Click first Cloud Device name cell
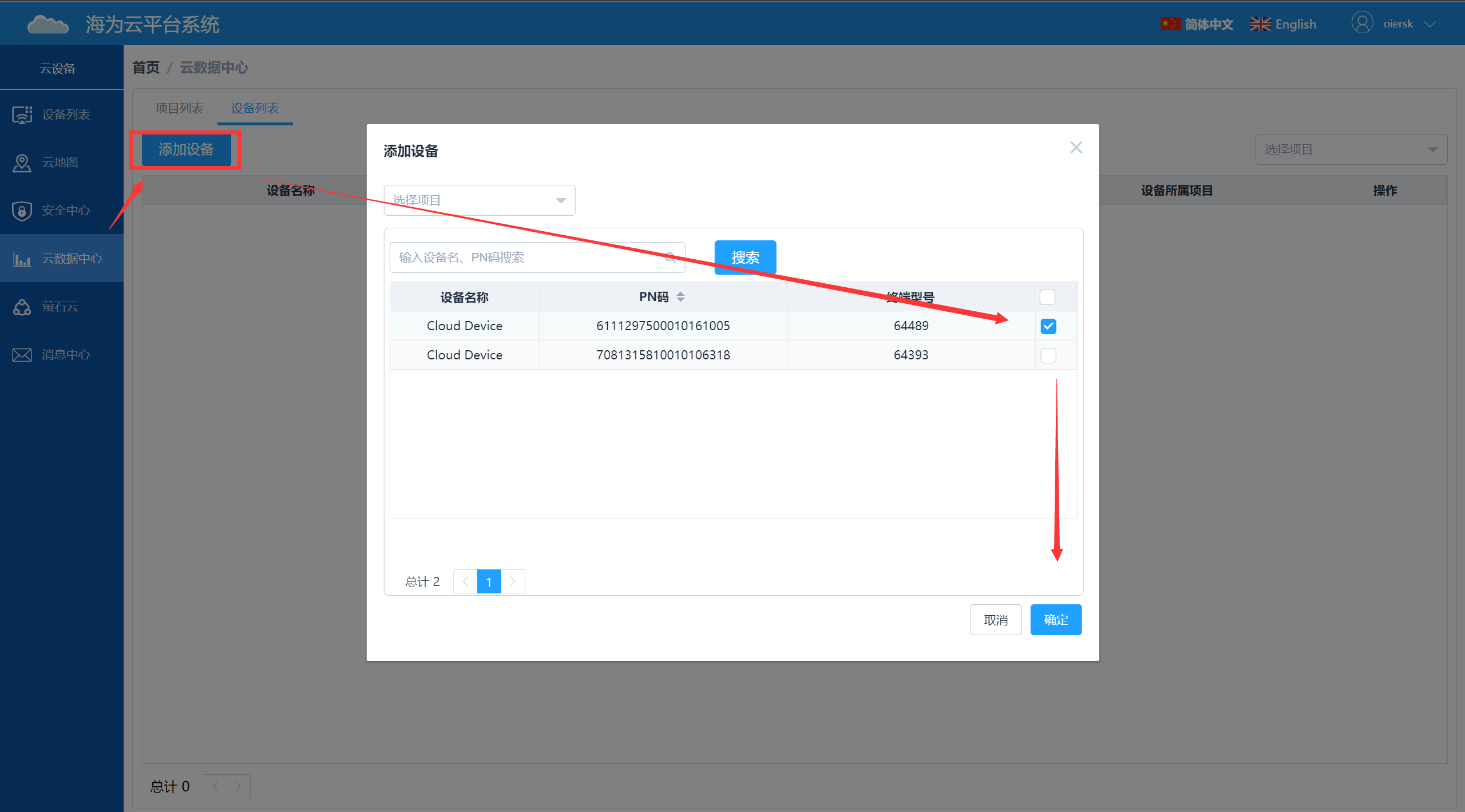This screenshot has width=1465, height=812. (464, 326)
